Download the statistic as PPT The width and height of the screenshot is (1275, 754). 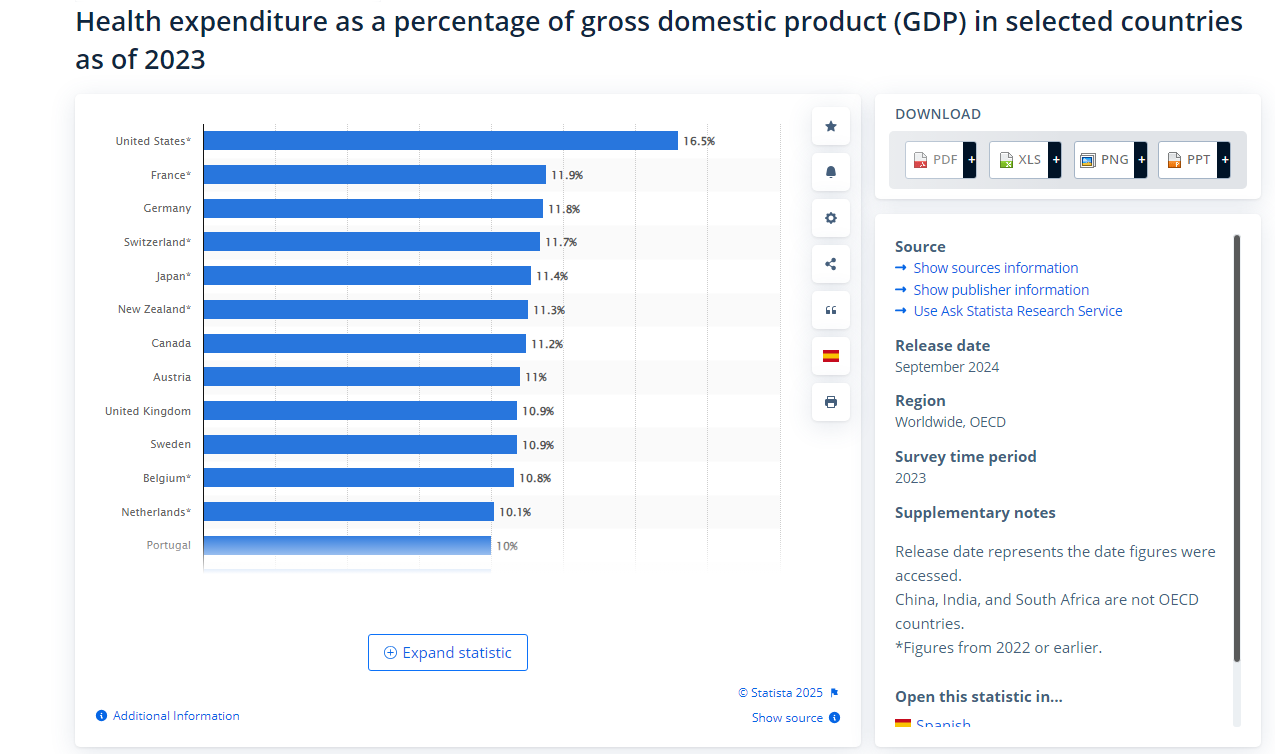coord(1193,160)
